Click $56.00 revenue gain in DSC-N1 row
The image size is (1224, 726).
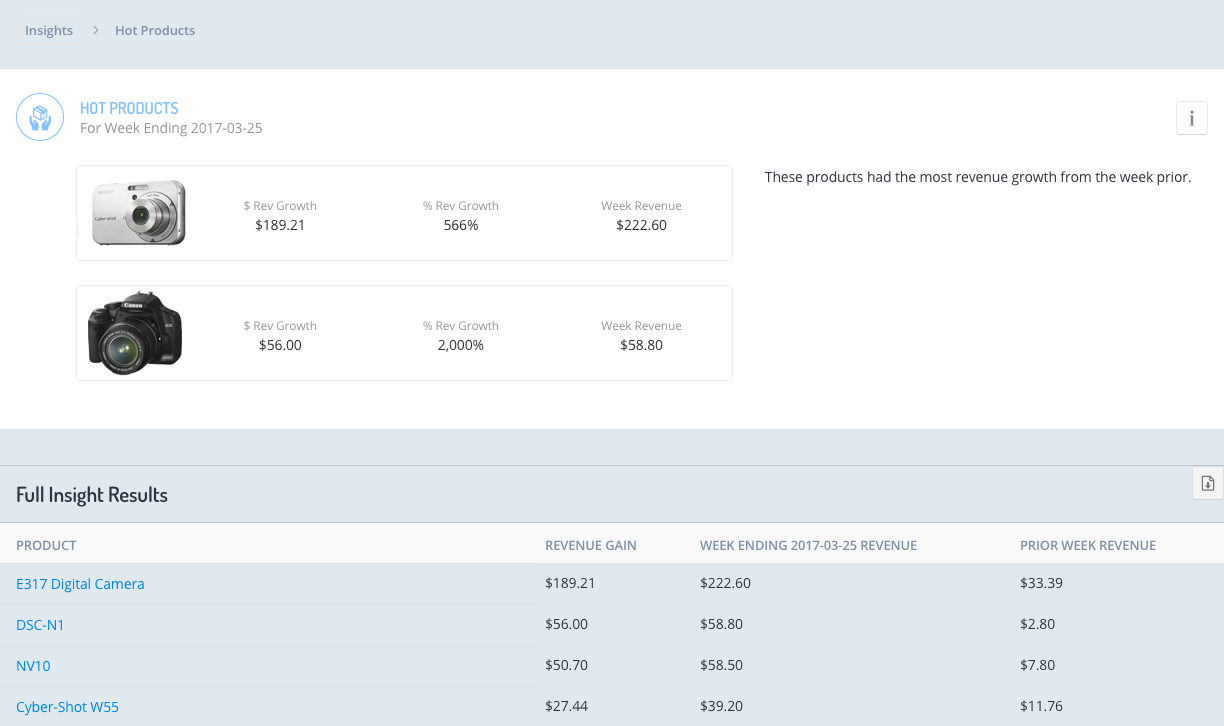(x=566, y=624)
